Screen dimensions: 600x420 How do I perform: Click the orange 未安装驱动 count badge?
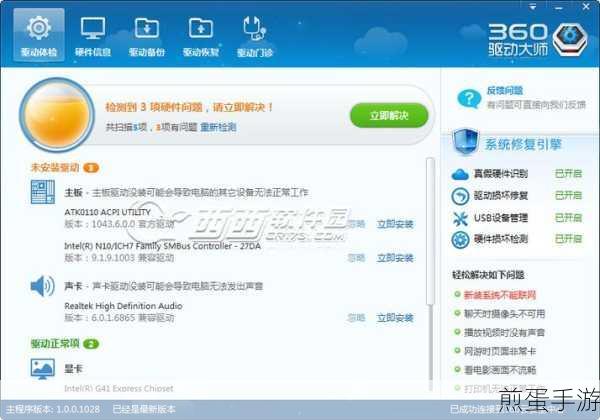(x=91, y=168)
